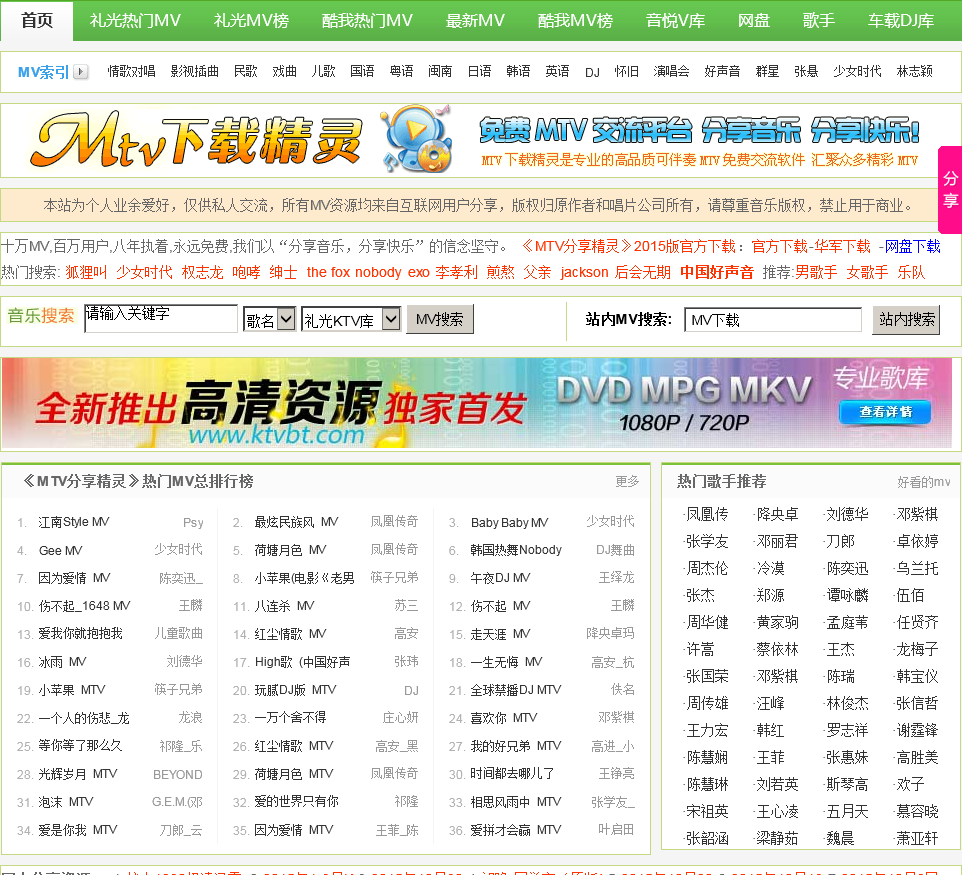
Task: Click the MTV下载精灵 banner logo
Action: pyautogui.click(x=196, y=141)
